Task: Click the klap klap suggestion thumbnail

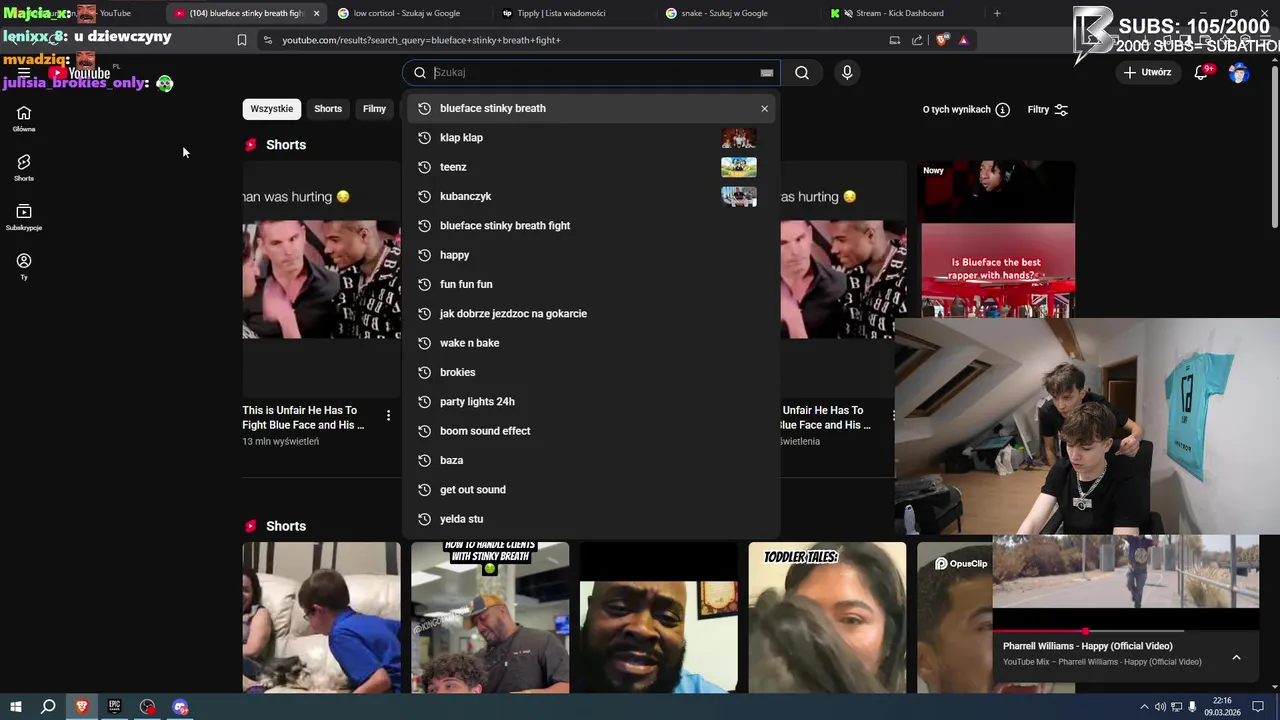Action: 739,138
